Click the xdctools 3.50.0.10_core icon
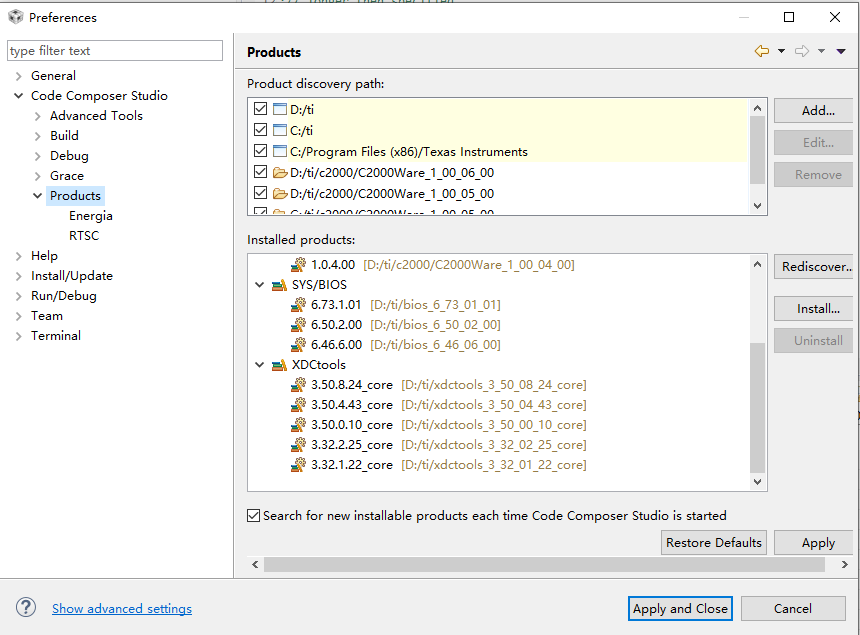This screenshot has width=860, height=635. coord(298,424)
